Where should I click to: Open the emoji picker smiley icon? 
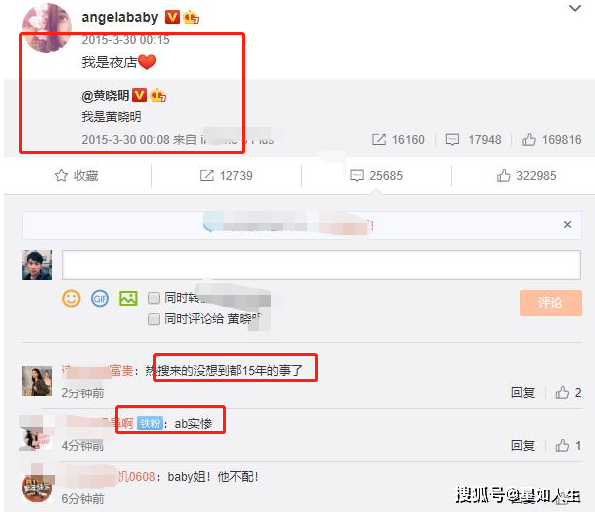[71, 298]
